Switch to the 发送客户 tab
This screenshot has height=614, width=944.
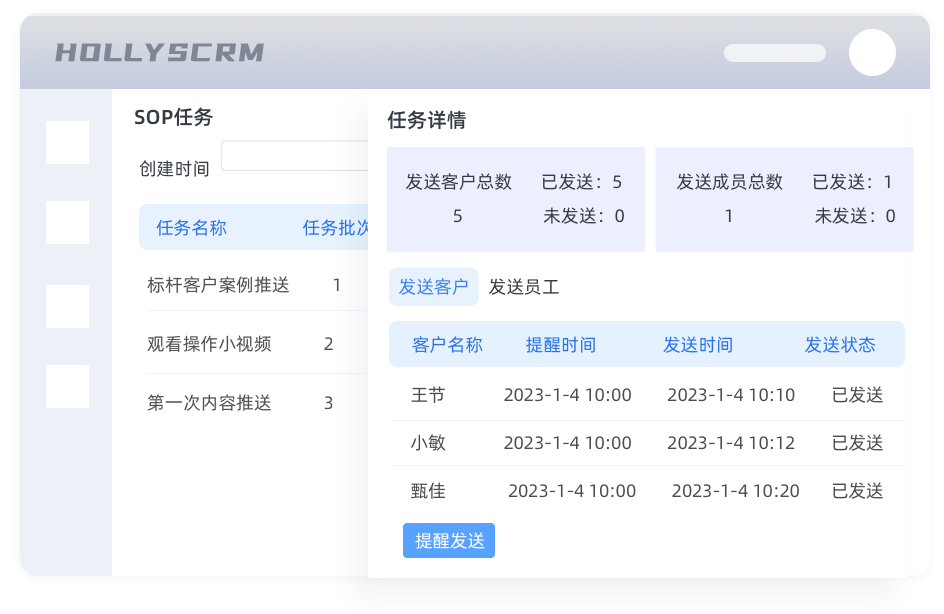(x=433, y=287)
